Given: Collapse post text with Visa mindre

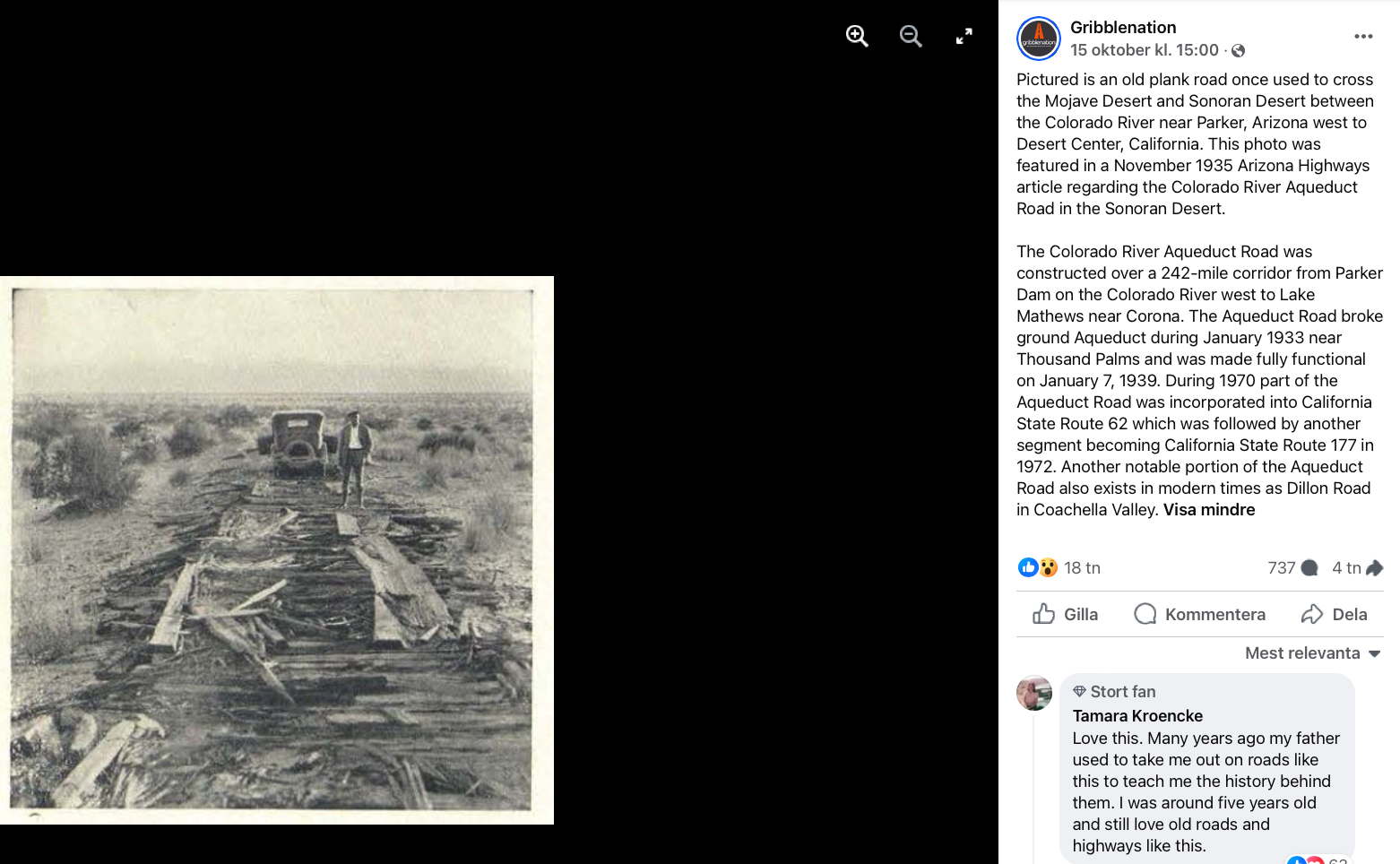Looking at the screenshot, I should point(1209,510).
